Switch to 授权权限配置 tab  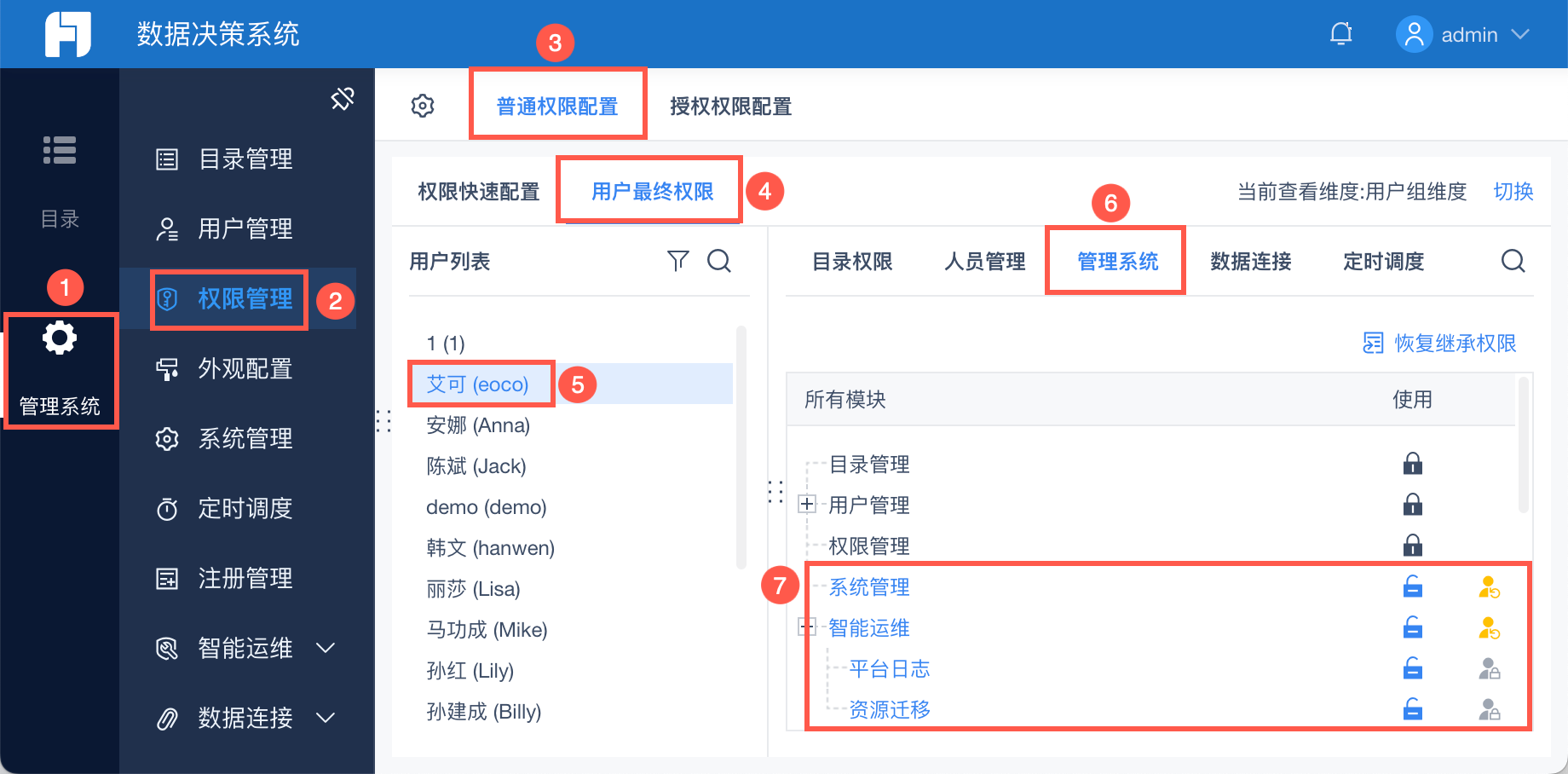[x=730, y=107]
